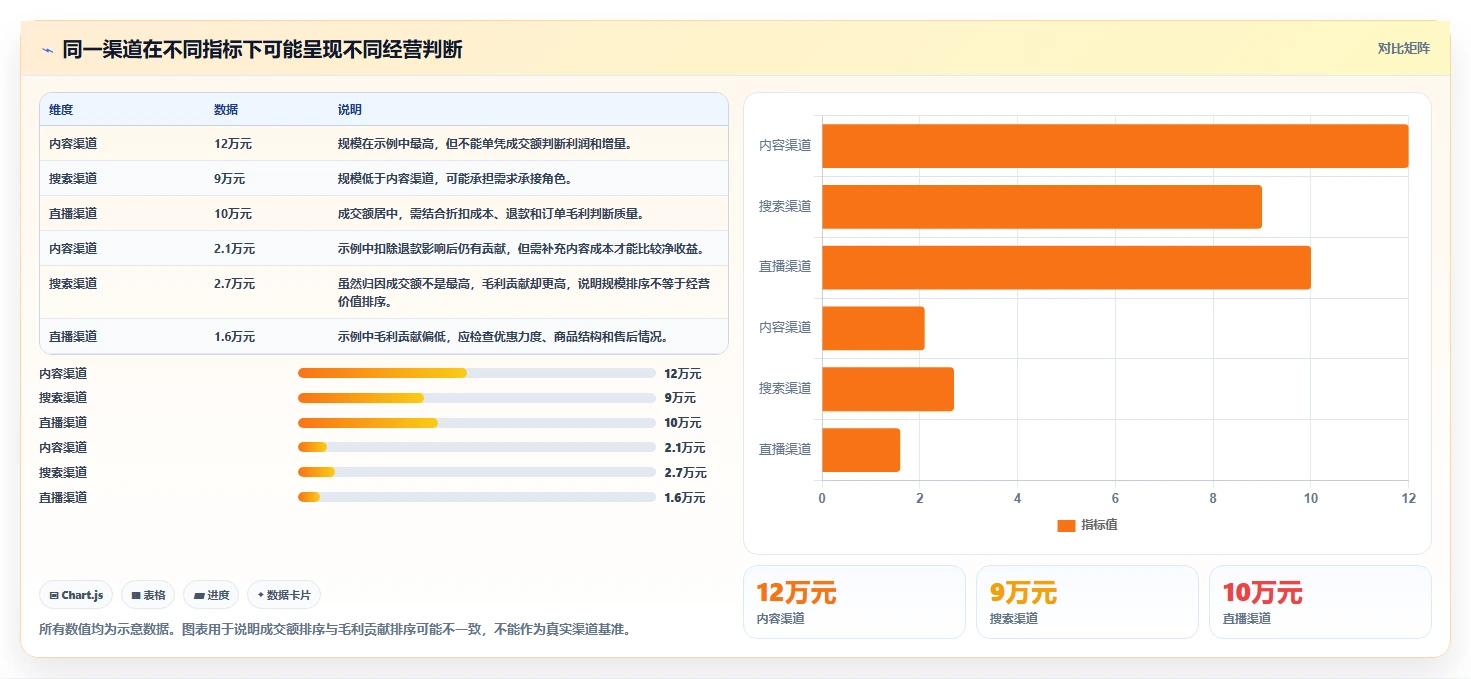The height and width of the screenshot is (679, 1471).
Task: Click the lightning icon beside the card title
Action: point(47,49)
